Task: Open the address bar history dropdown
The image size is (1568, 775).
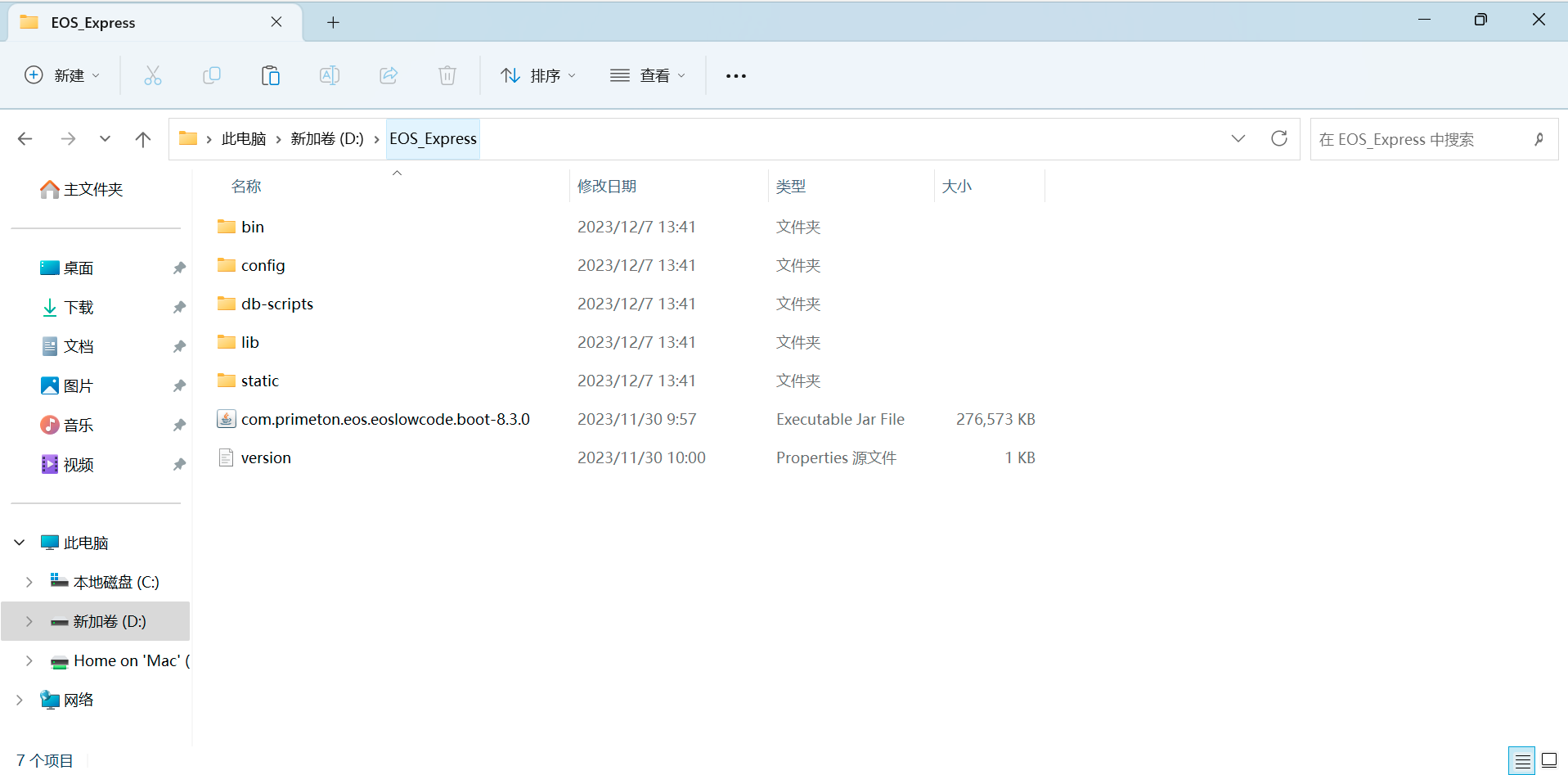Action: coord(1238,138)
